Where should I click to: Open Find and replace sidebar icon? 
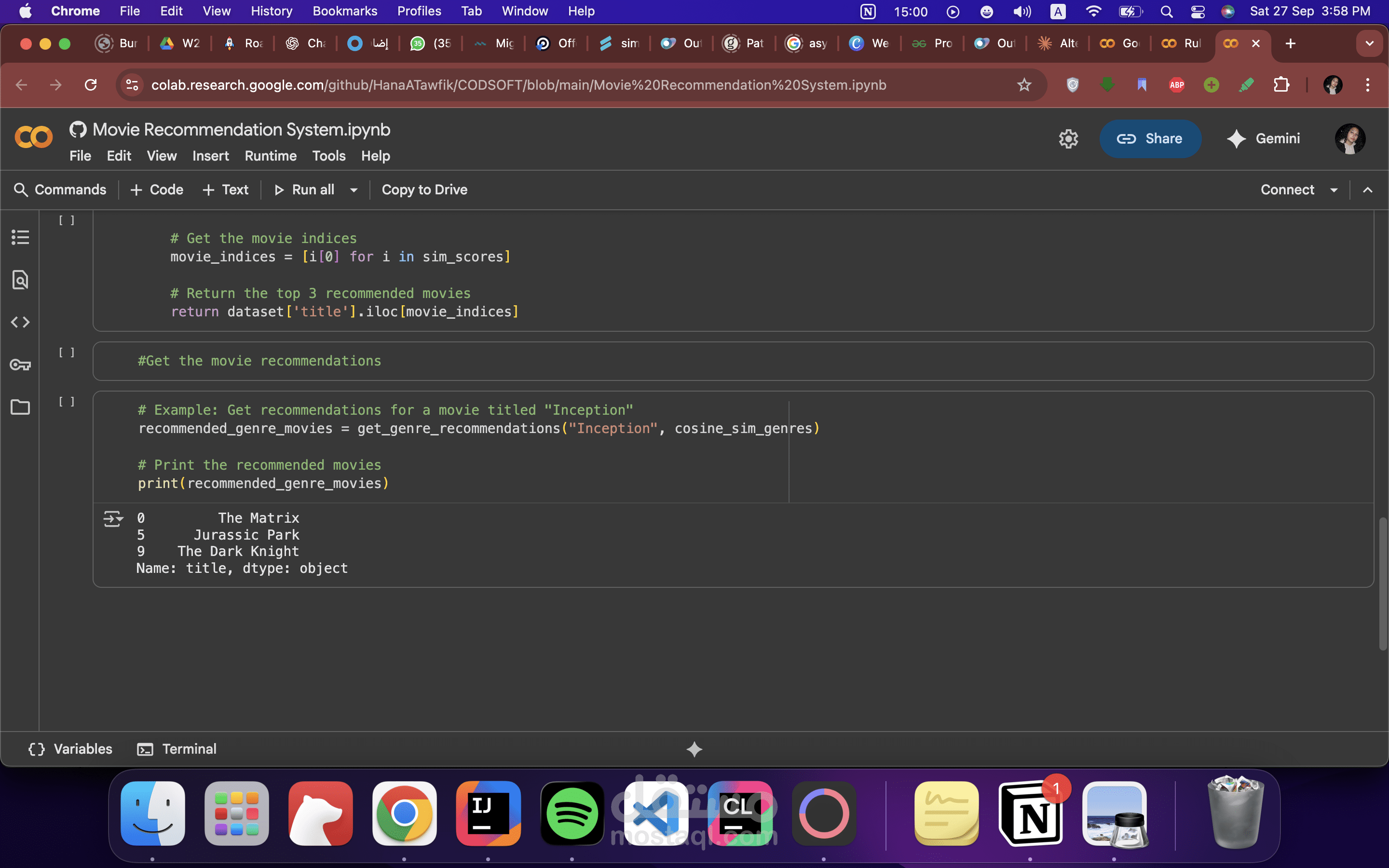pos(20,280)
